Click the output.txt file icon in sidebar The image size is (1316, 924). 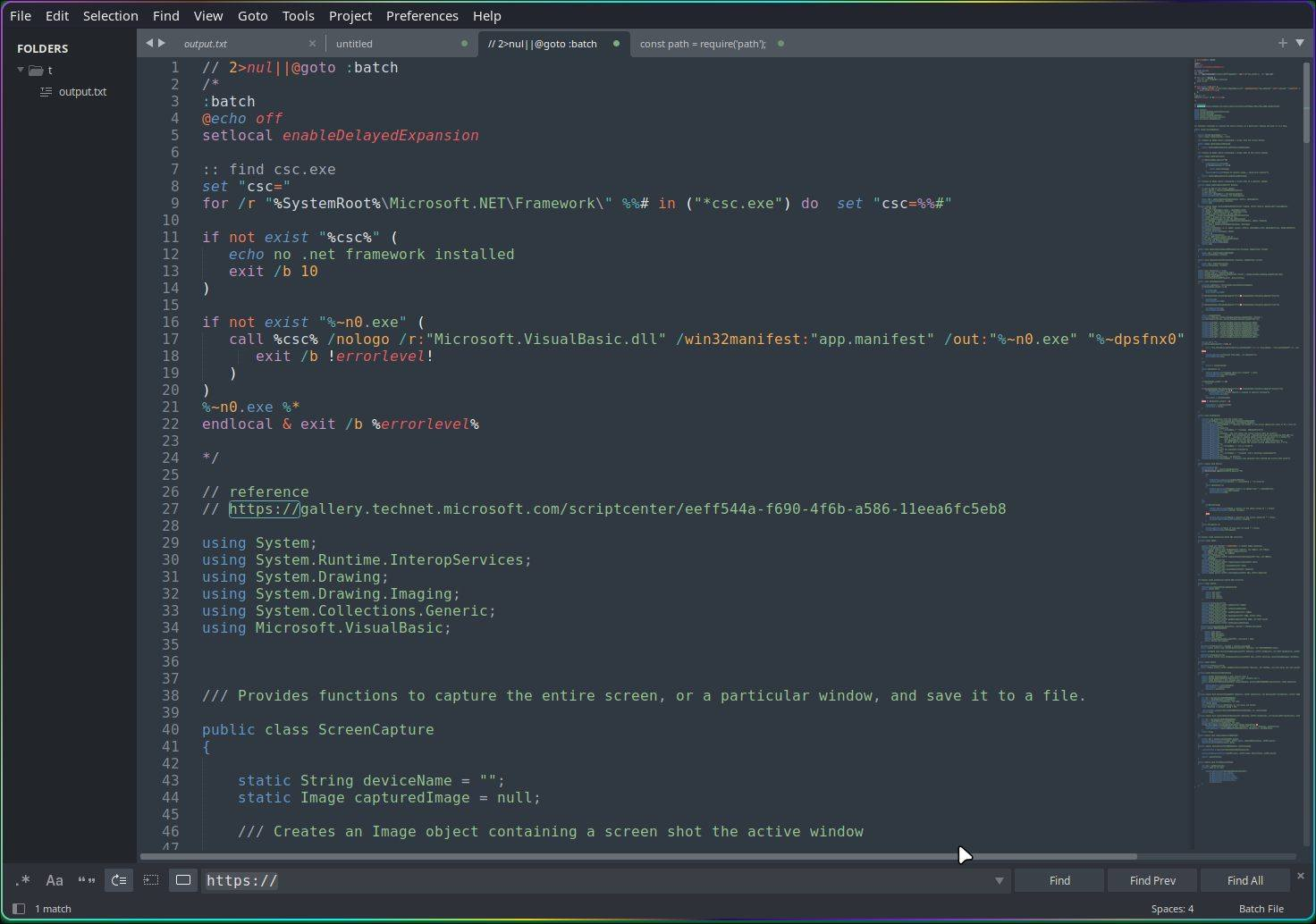[46, 92]
